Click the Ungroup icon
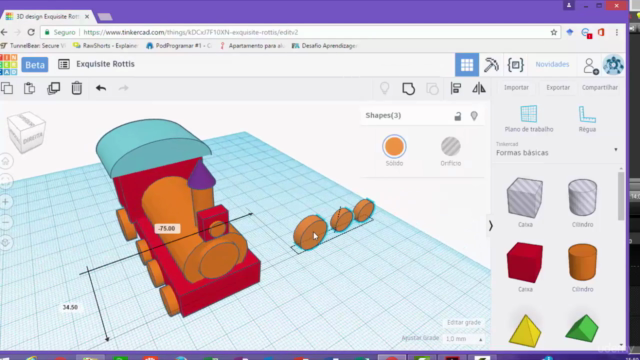The width and height of the screenshot is (640, 360). [432, 89]
